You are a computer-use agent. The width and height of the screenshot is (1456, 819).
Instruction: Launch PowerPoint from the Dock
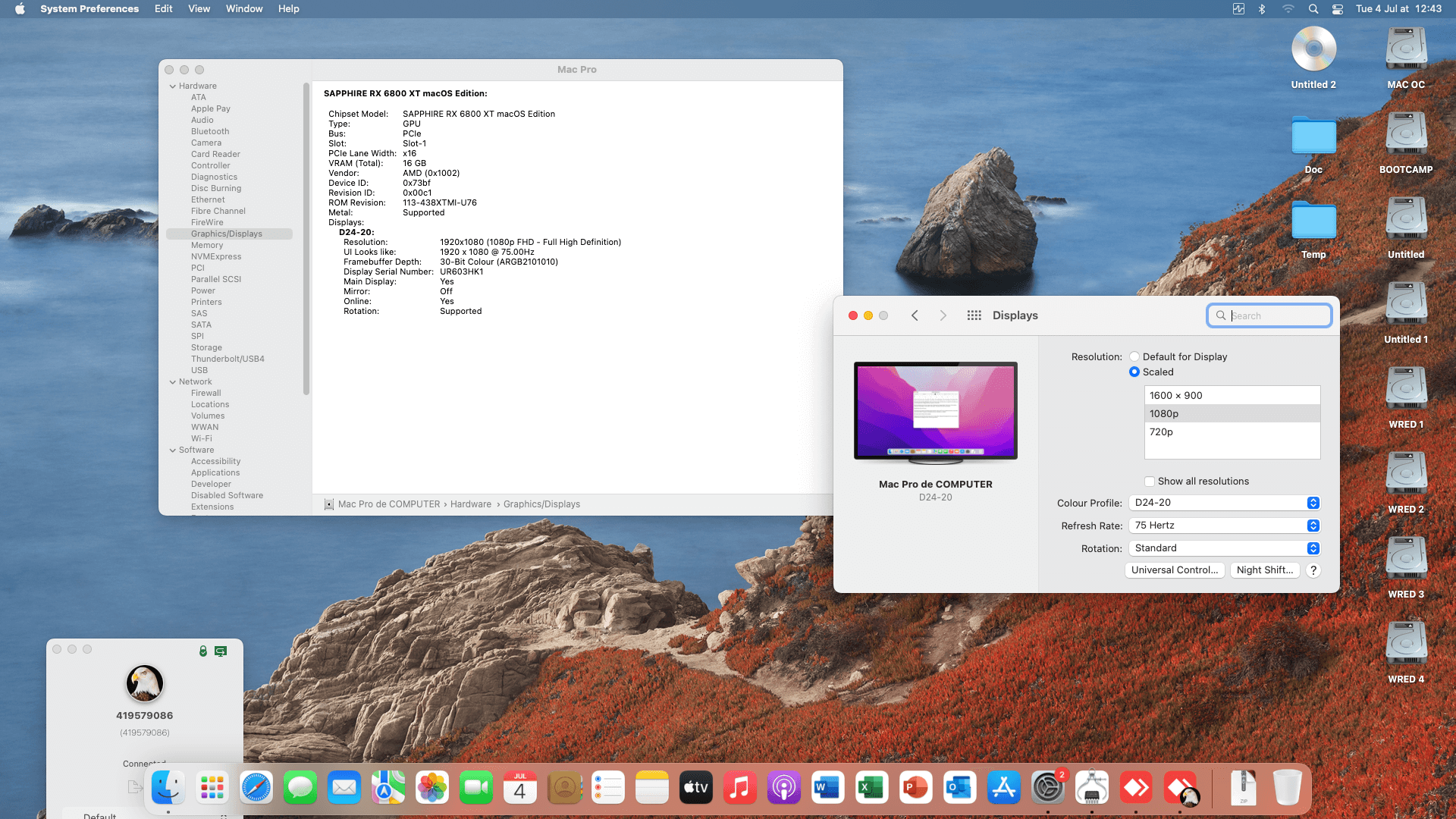click(x=915, y=788)
